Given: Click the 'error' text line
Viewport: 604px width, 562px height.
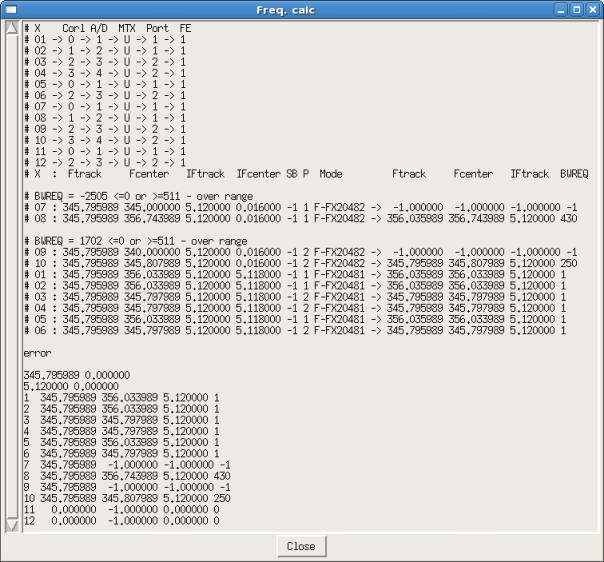Looking at the screenshot, I should (37, 353).
